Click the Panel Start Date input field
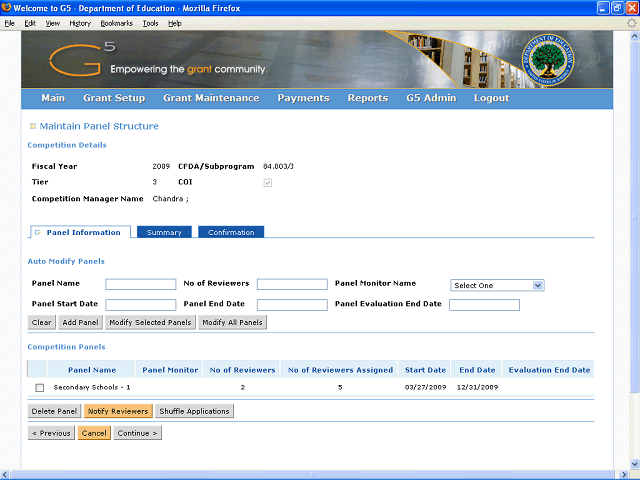The height and width of the screenshot is (480, 640). click(141, 305)
